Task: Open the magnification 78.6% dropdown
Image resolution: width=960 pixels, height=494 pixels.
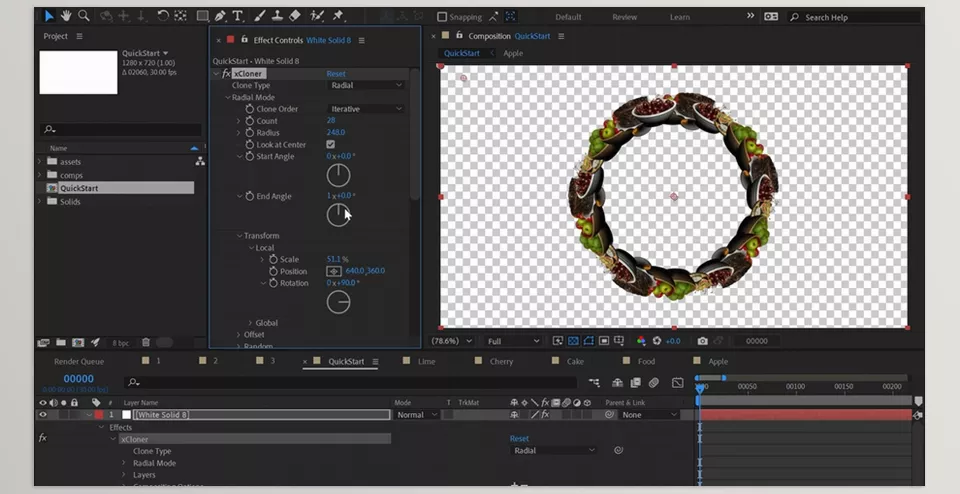Action: pos(452,341)
